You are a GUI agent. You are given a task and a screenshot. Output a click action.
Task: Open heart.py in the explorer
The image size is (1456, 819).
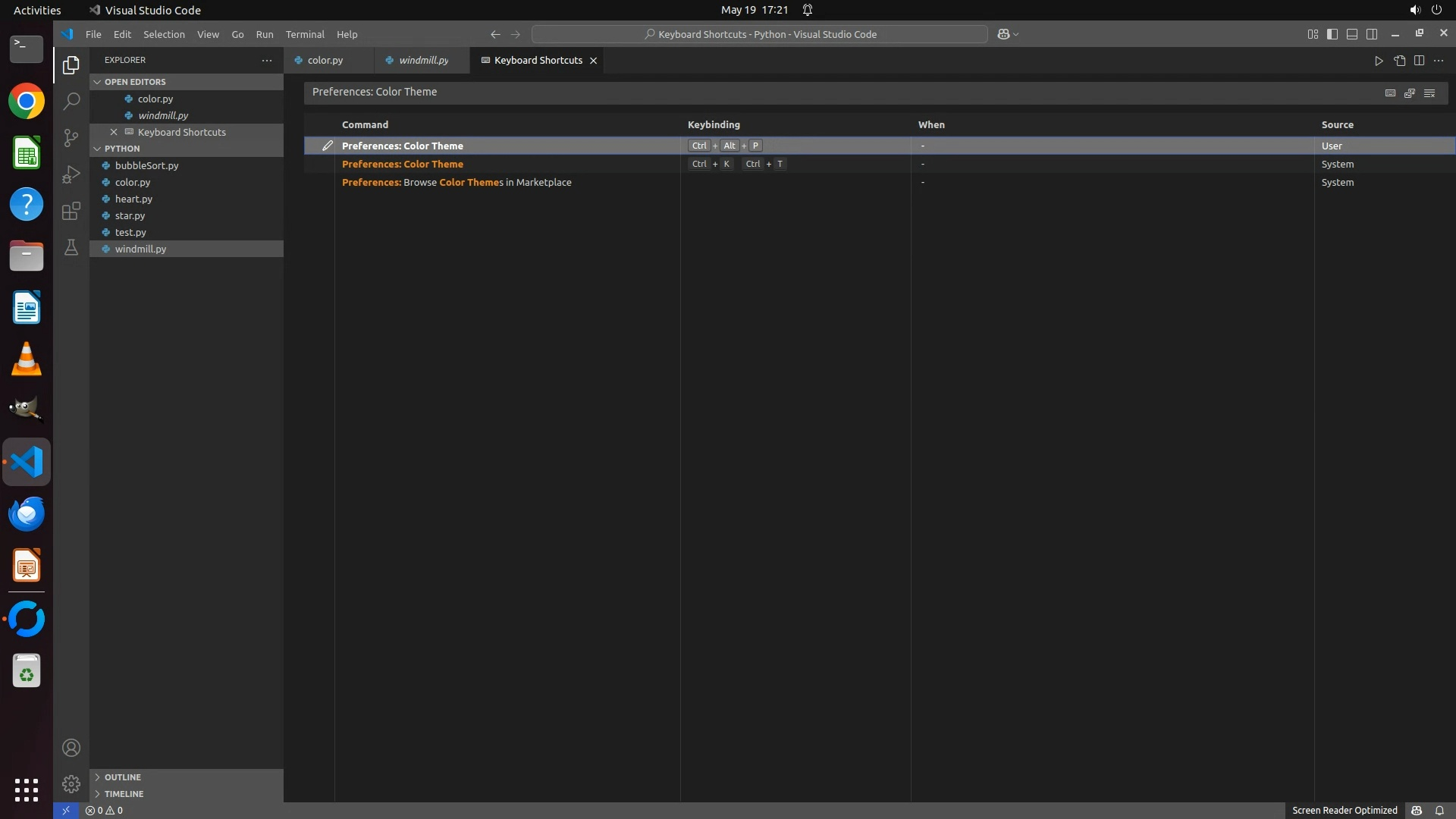133,199
